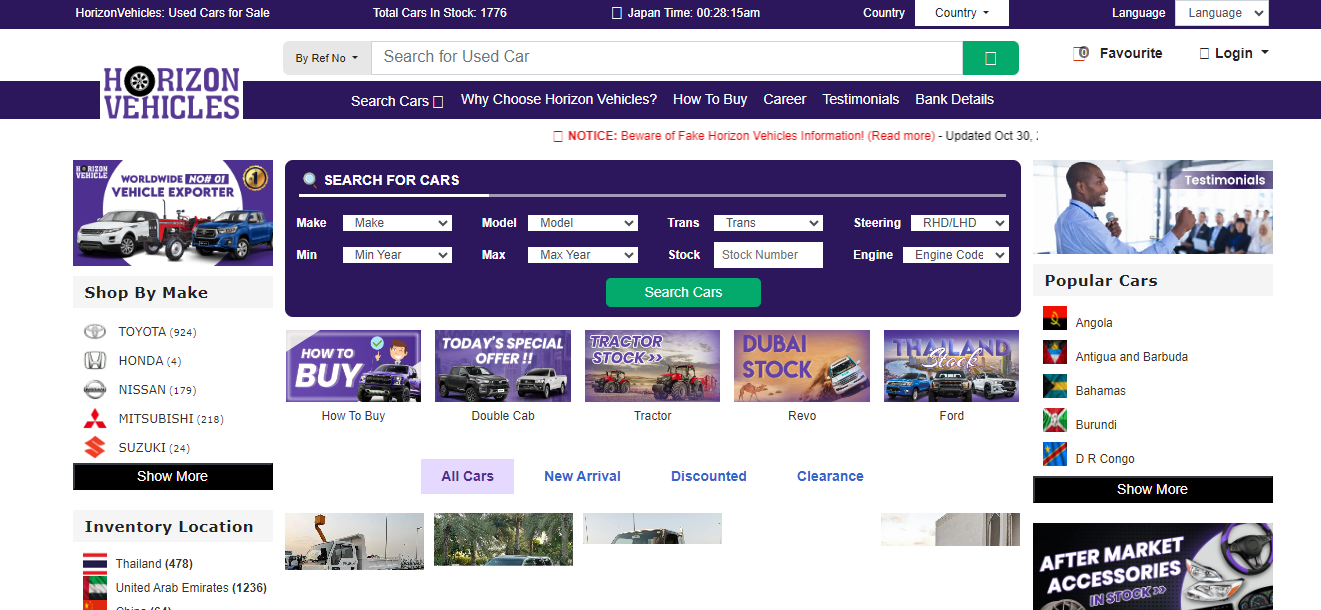
Task: Click the Worldwide Vehicle Exporter banner
Action: [x=173, y=213]
